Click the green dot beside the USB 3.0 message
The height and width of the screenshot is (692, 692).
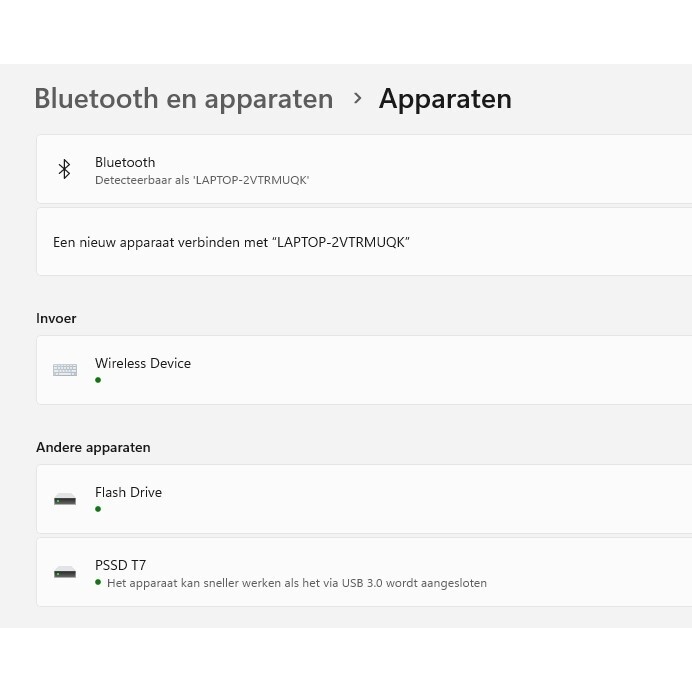98,582
